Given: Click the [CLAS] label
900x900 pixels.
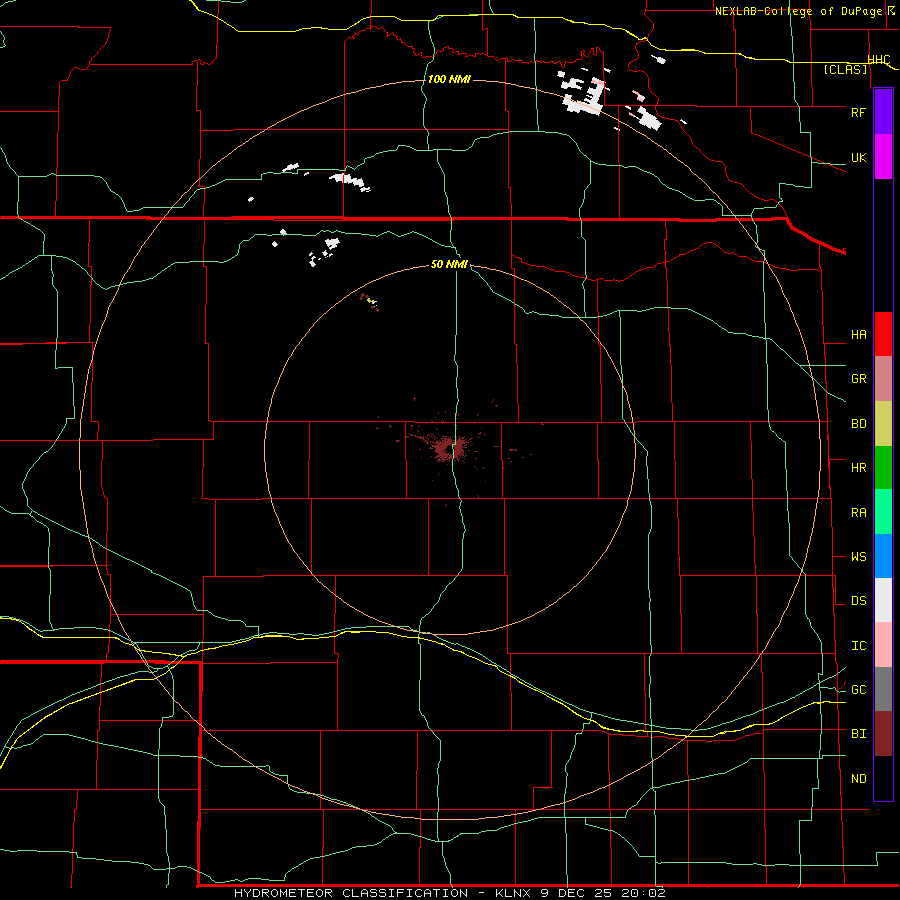Looking at the screenshot, I should pos(845,69).
